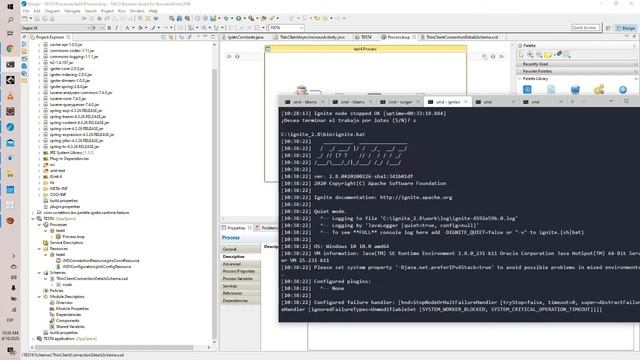Open the Dependencies properties section
Screen dimensions: 640x360
point(240,301)
